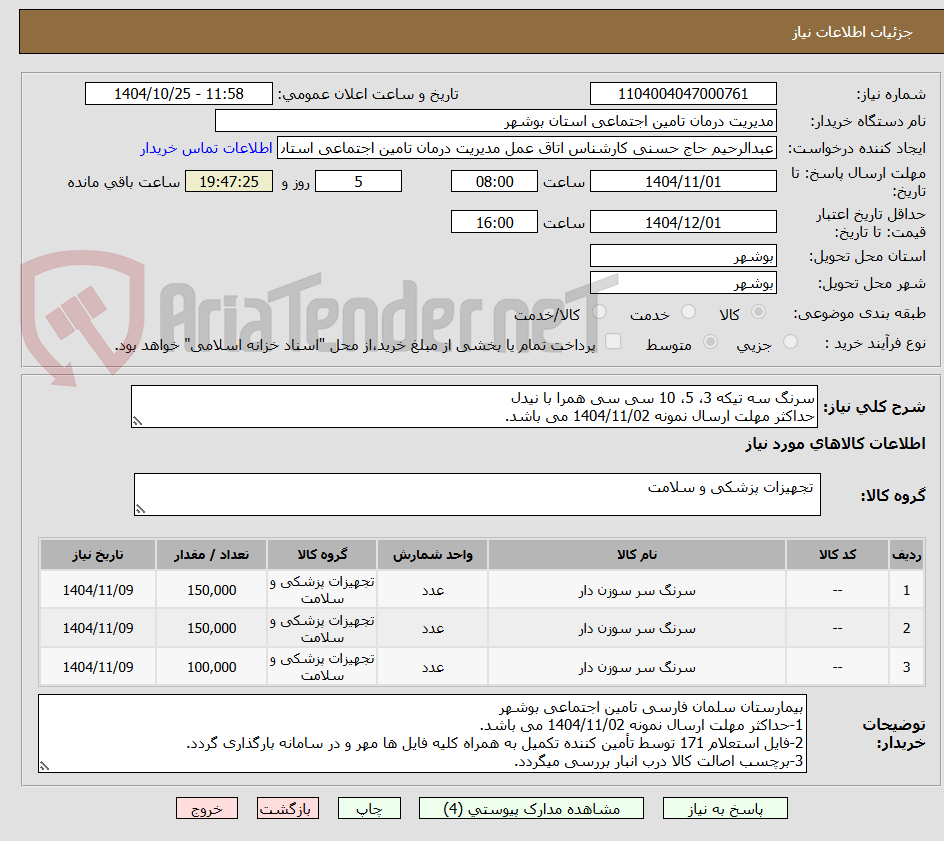944x841 pixels.
Task: Click the ایجاد کننده درخواست field
Action: click(527, 148)
